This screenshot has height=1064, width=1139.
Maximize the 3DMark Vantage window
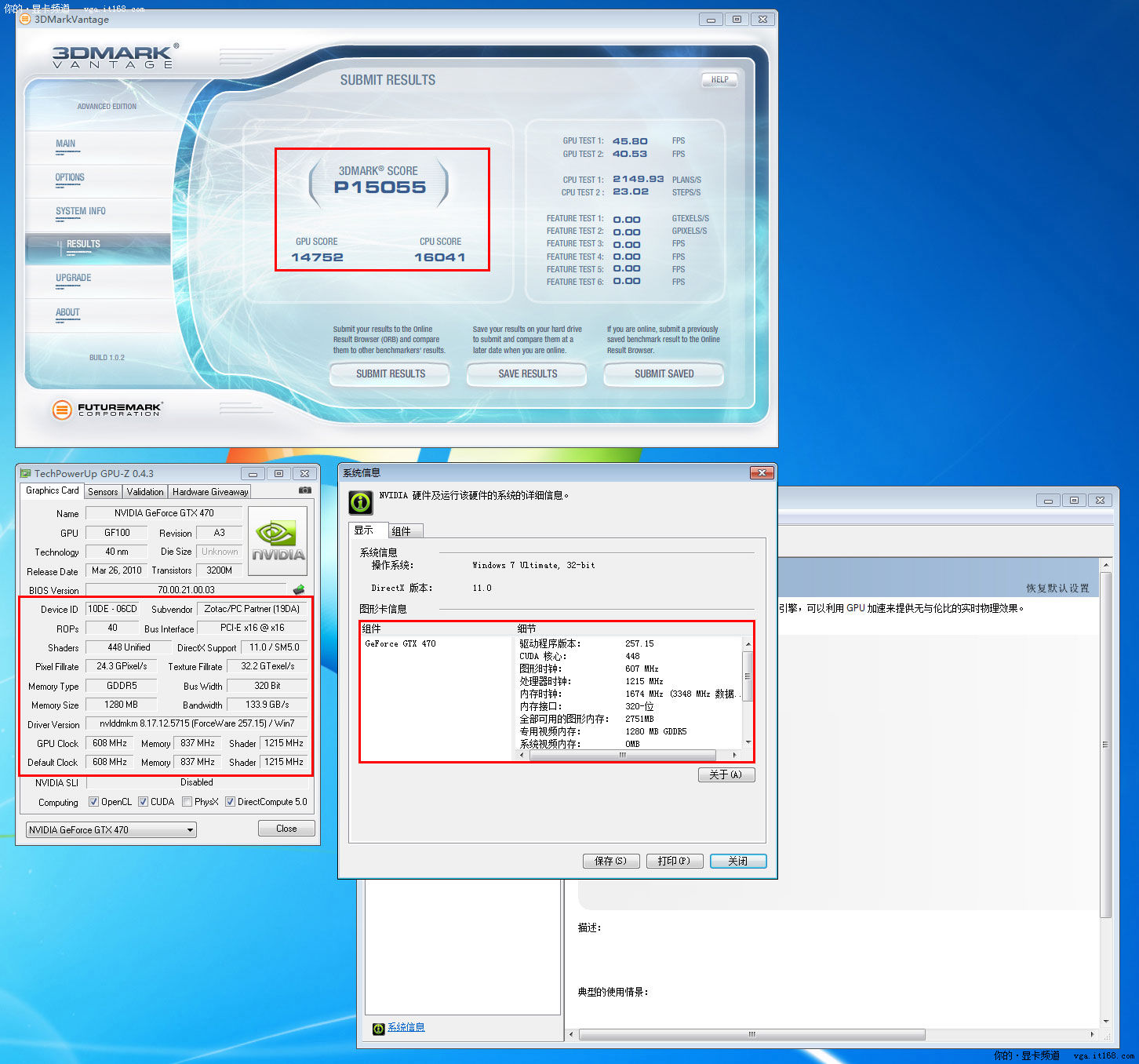click(x=737, y=19)
